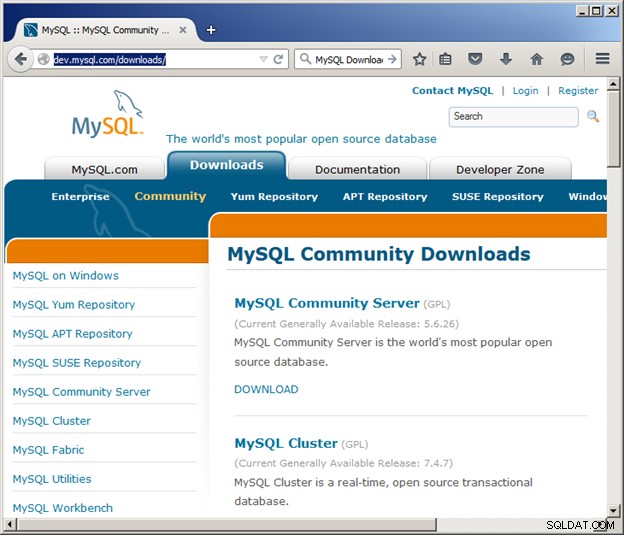Reload the page with the refresh icon
Screen dimensions: 624x535
point(278,59)
